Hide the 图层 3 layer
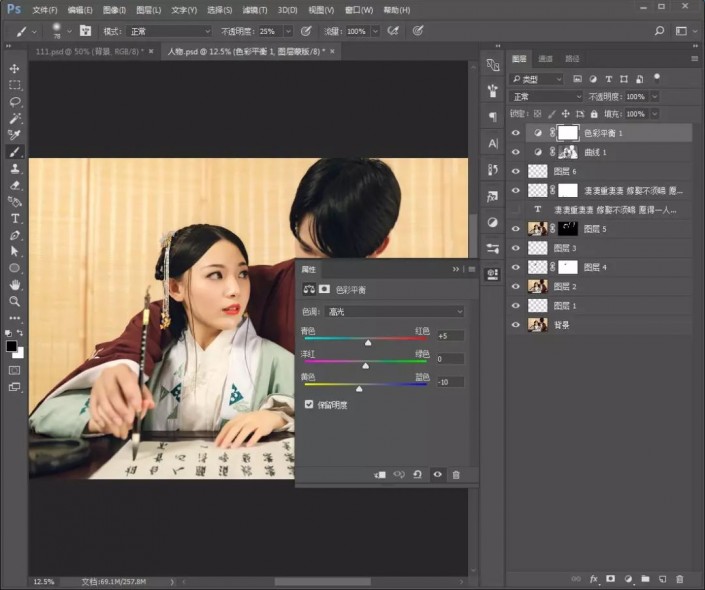 [x=516, y=248]
